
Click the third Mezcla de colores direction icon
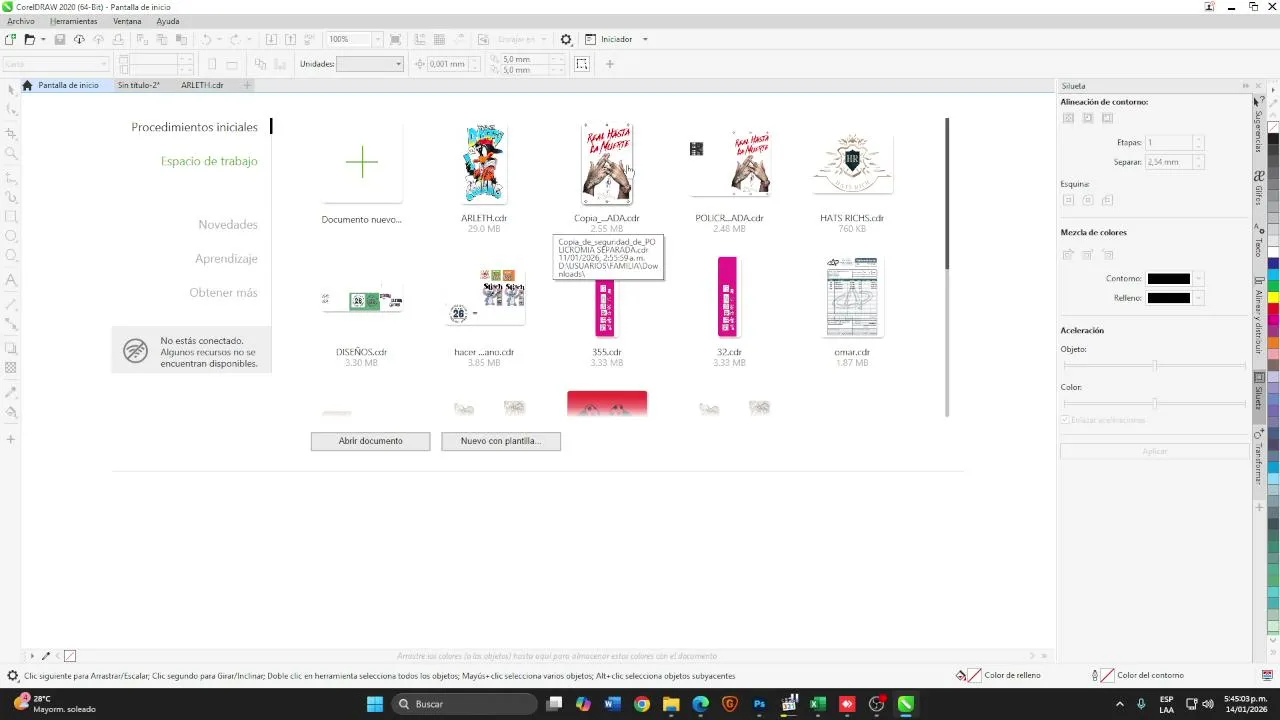point(1107,255)
